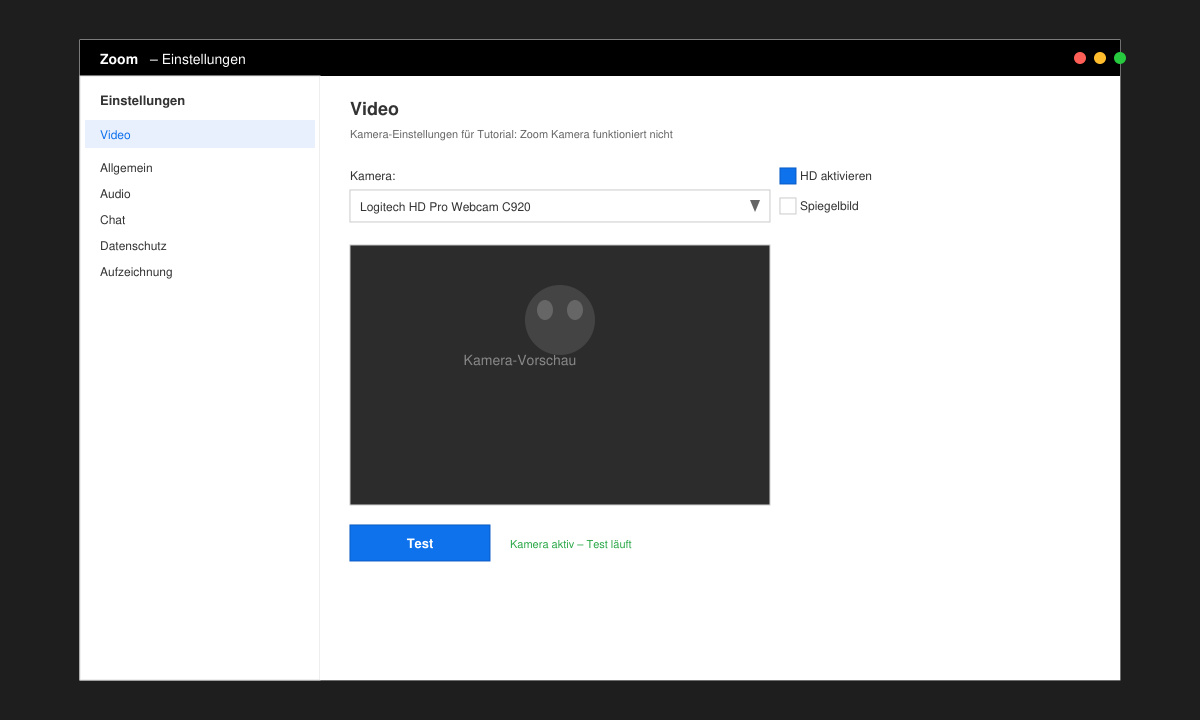This screenshot has width=1200, height=720.
Task: Click the Kamera-Vorschau preview area
Action: coord(560,375)
